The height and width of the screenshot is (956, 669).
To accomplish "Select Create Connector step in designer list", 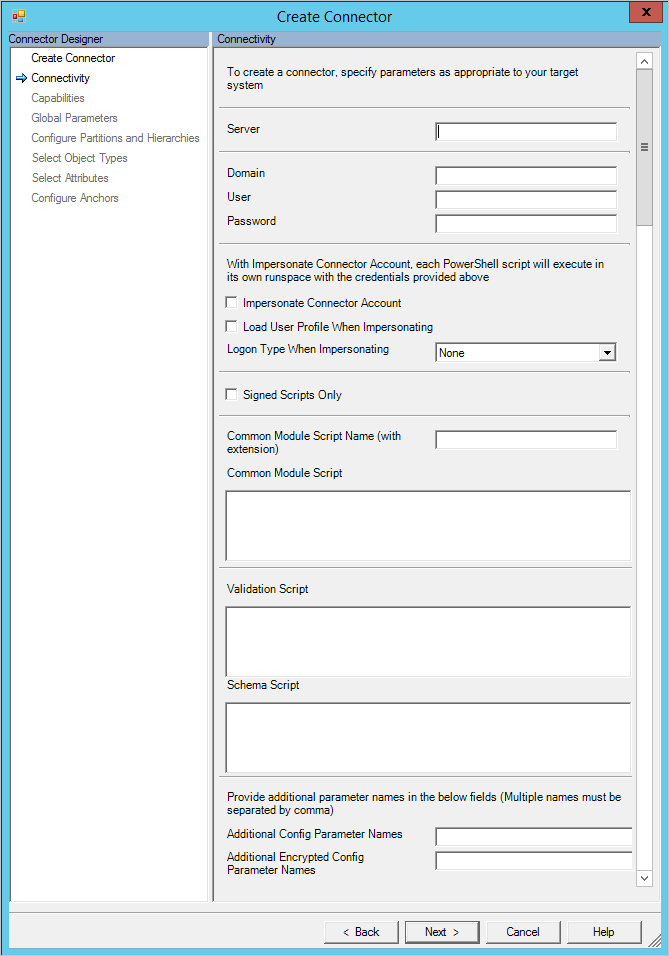I will [x=73, y=58].
